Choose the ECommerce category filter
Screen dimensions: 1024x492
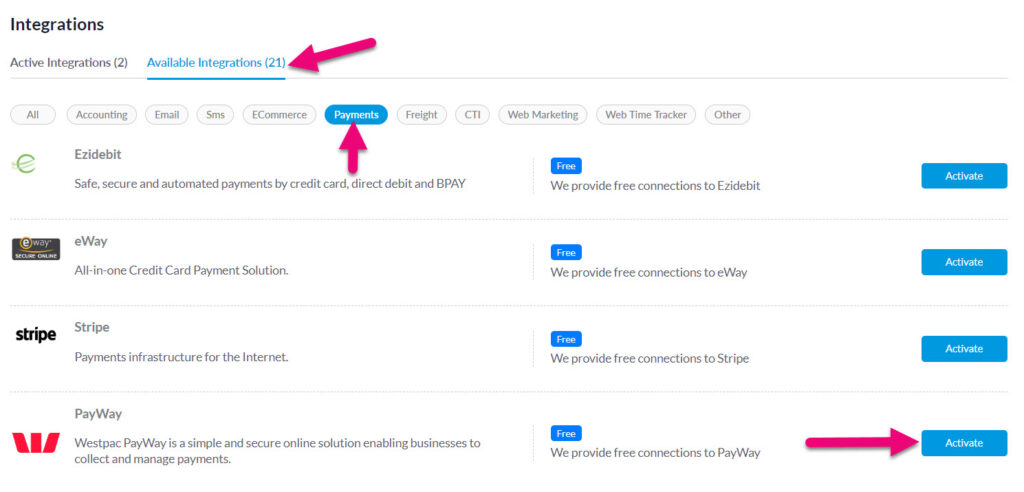click(280, 114)
